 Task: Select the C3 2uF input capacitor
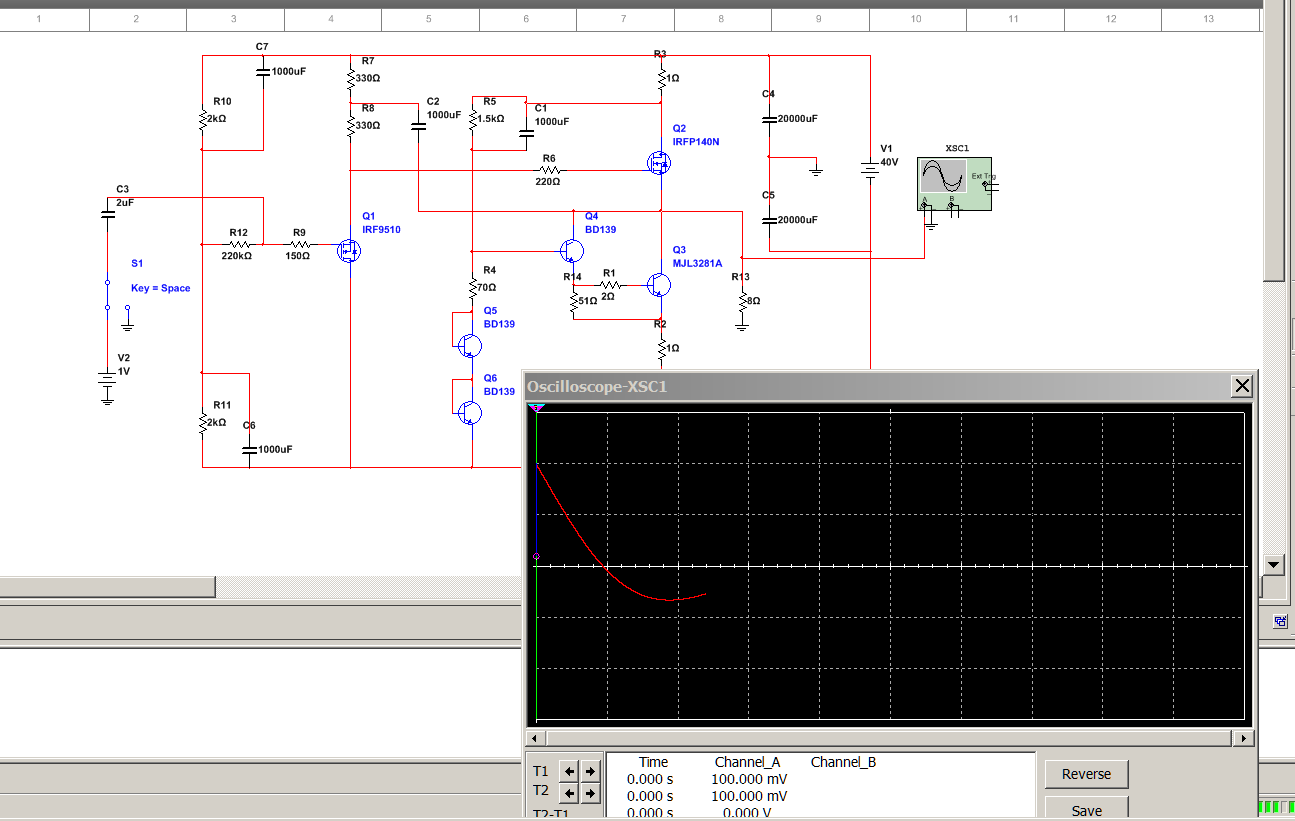(107, 213)
